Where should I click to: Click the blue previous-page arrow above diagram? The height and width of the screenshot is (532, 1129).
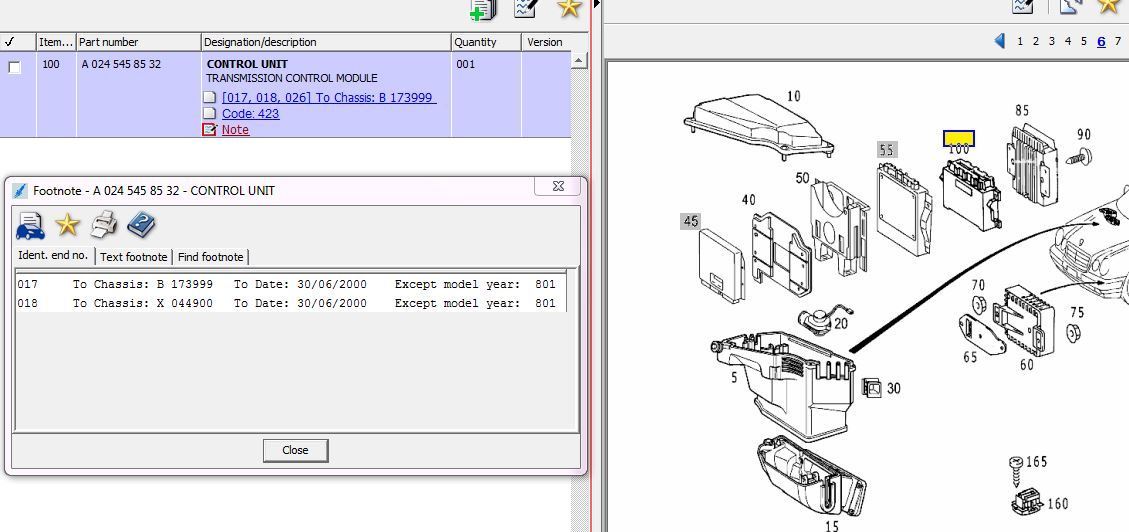[999, 41]
